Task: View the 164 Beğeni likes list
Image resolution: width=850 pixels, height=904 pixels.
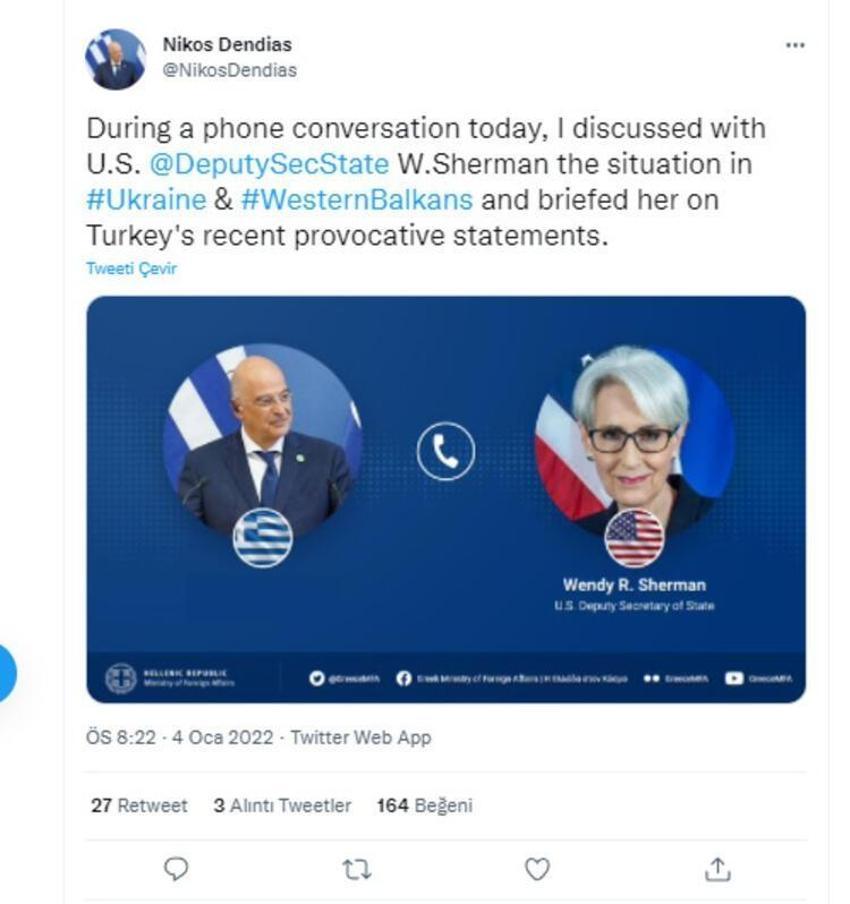Action: click(424, 805)
